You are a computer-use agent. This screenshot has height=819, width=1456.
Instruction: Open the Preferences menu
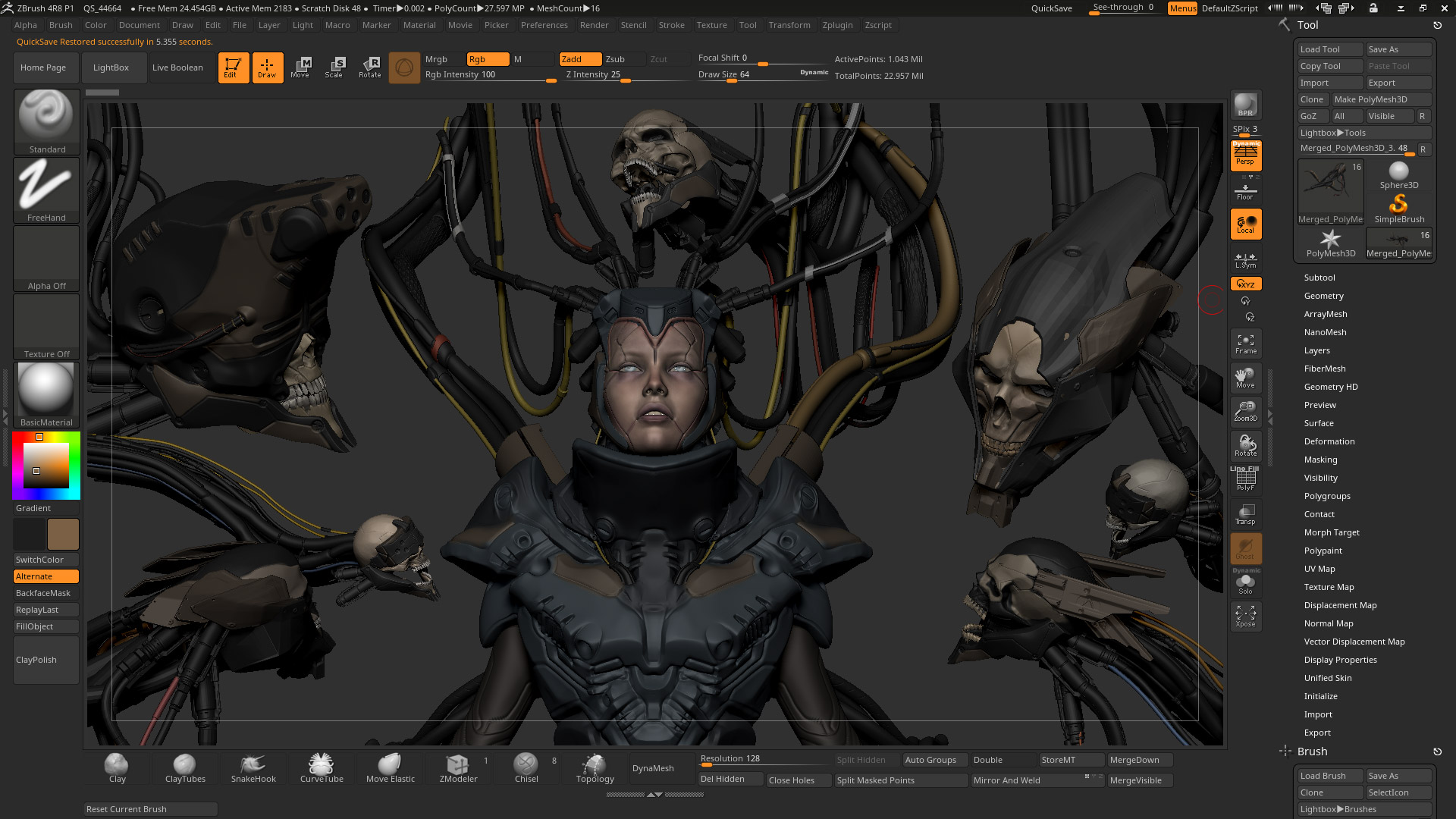[x=544, y=25]
